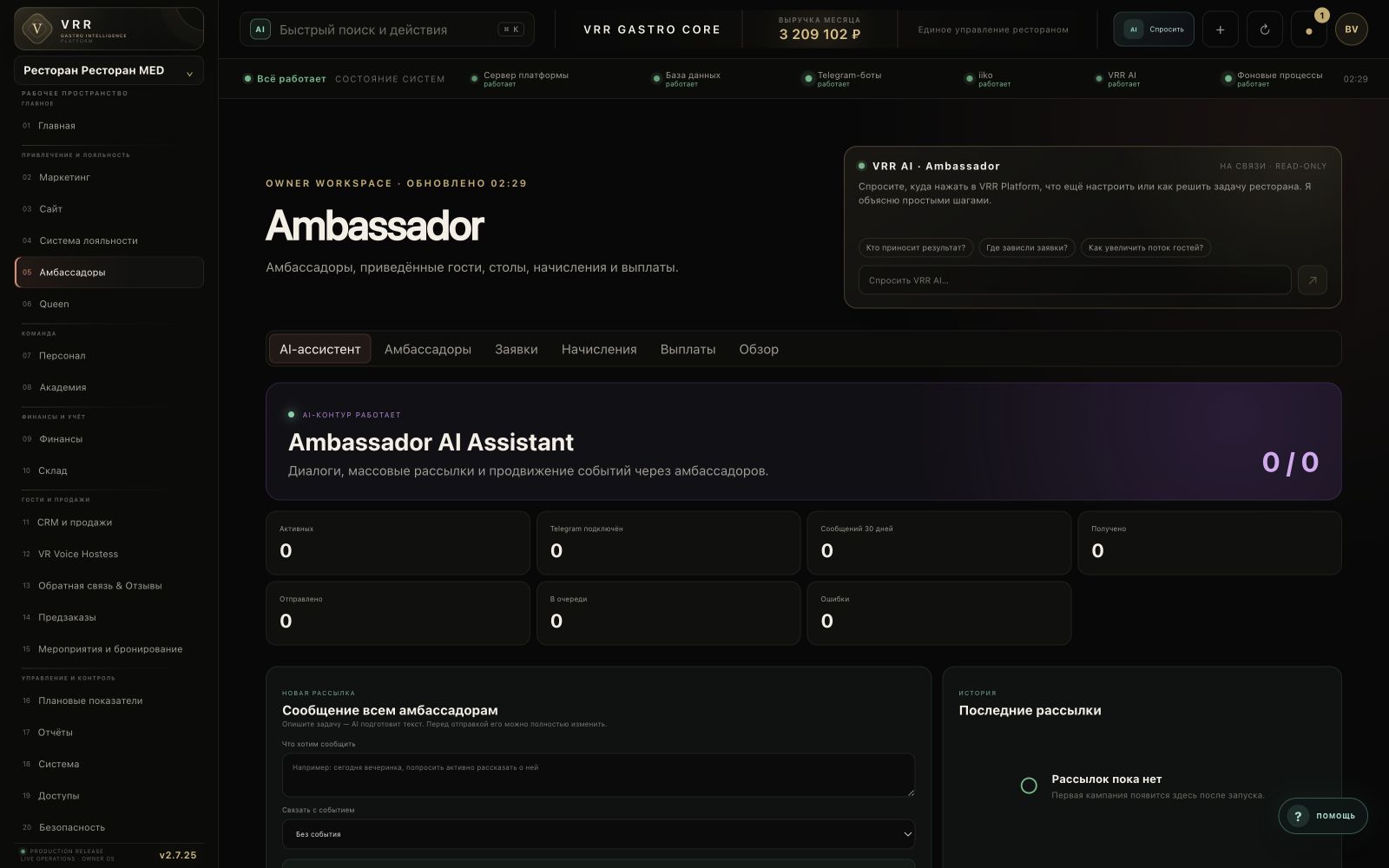Click the Активных stat card
Image resolution: width=1389 pixels, height=868 pixels.
pyautogui.click(x=398, y=542)
